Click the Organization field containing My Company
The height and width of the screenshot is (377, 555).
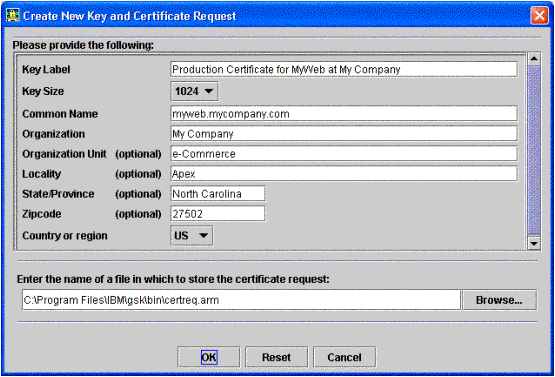point(344,134)
